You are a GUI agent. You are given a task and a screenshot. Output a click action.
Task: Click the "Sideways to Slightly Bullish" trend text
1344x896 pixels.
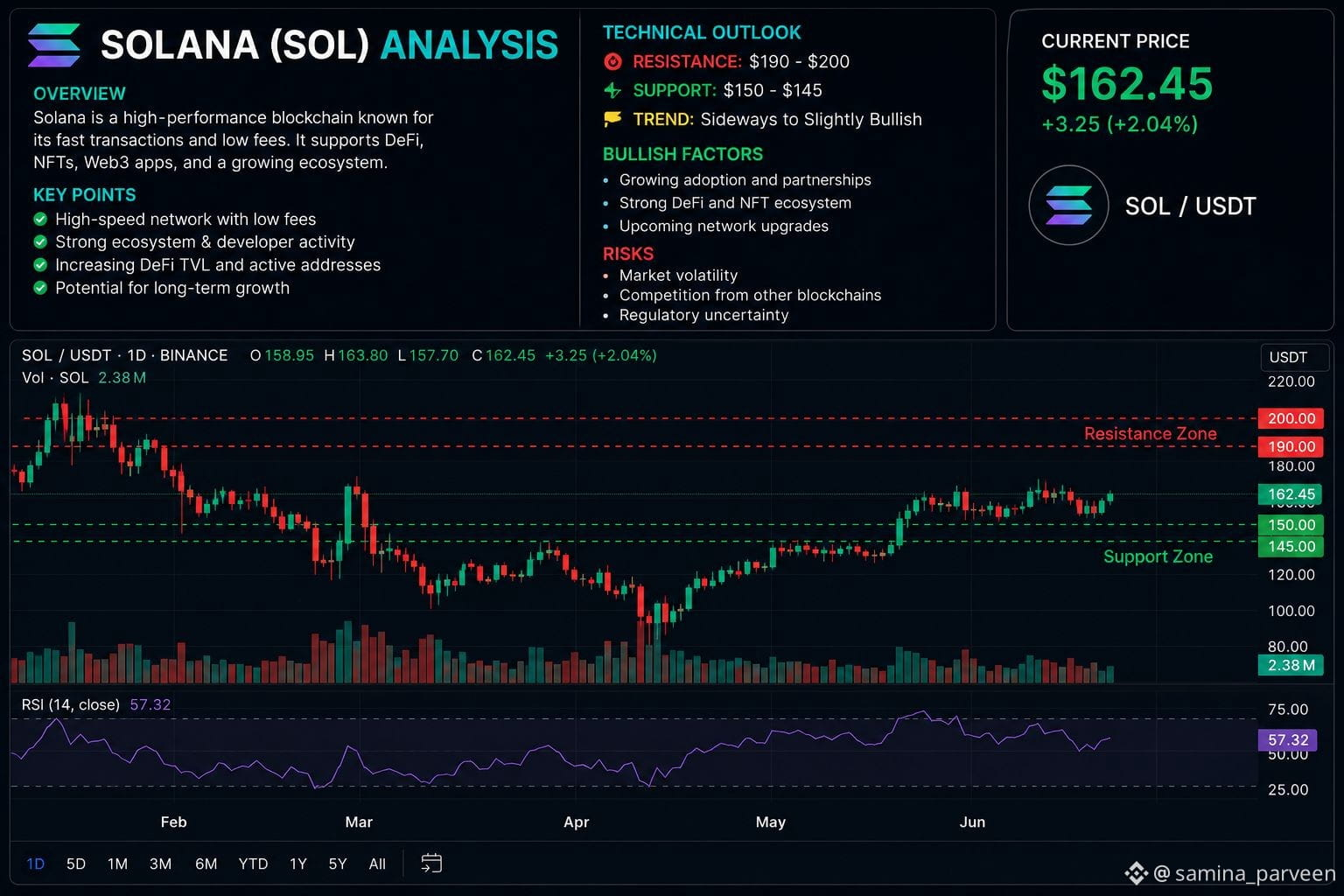[811, 120]
